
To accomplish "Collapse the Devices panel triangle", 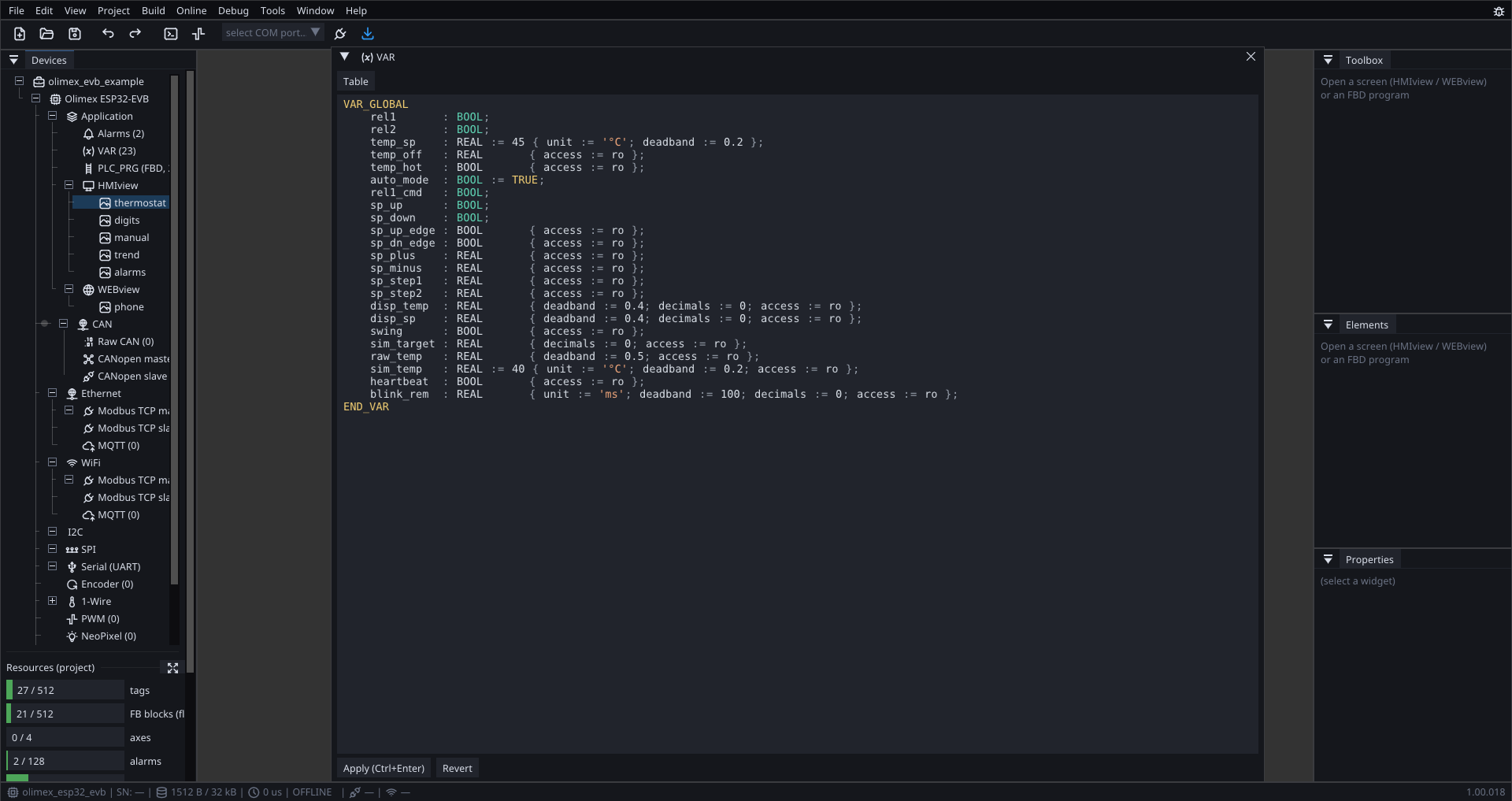I will (13, 60).
